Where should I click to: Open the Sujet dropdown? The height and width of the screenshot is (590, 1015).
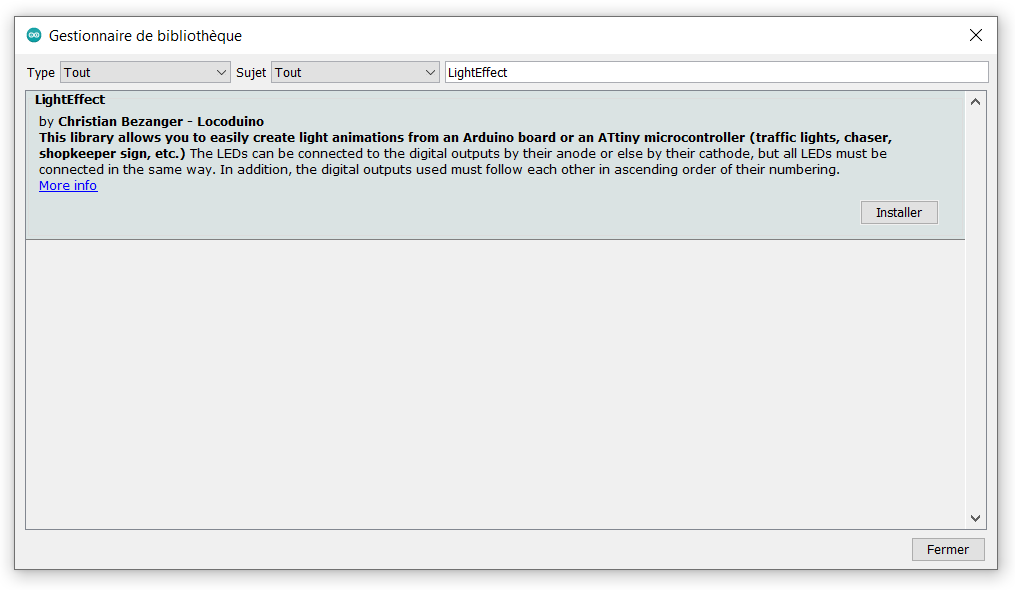pyautogui.click(x=355, y=73)
